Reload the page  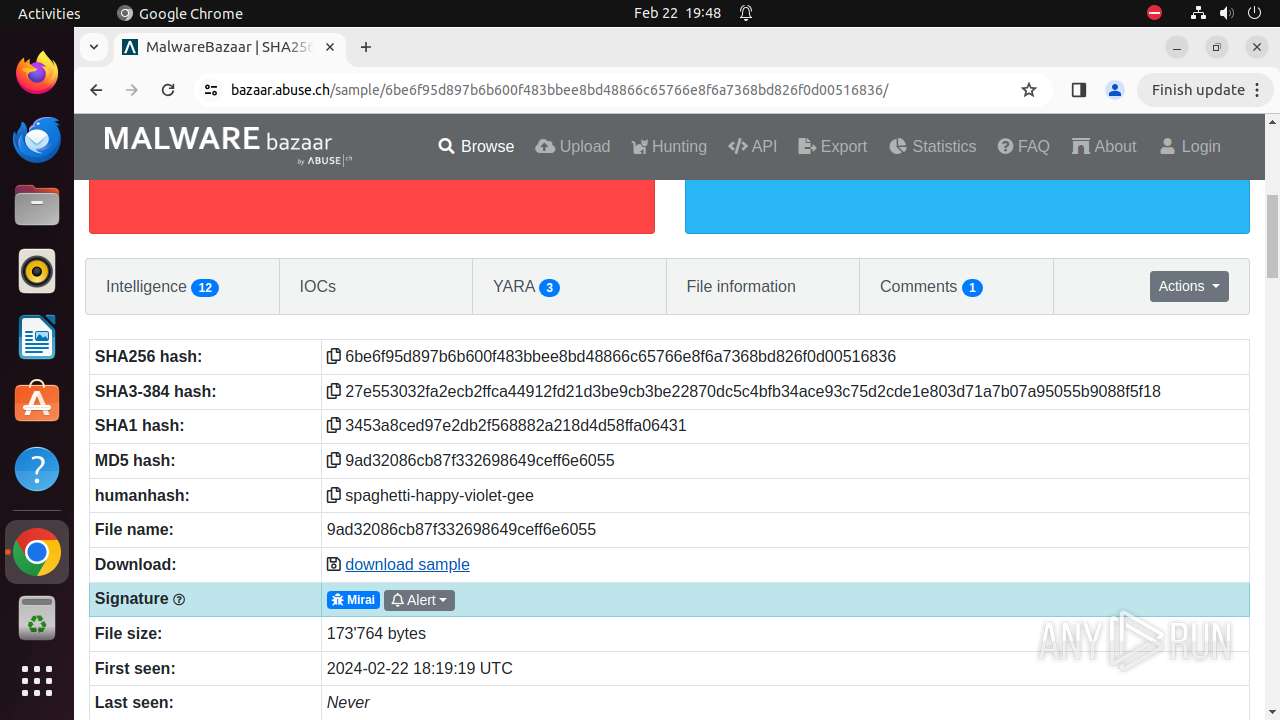(168, 90)
